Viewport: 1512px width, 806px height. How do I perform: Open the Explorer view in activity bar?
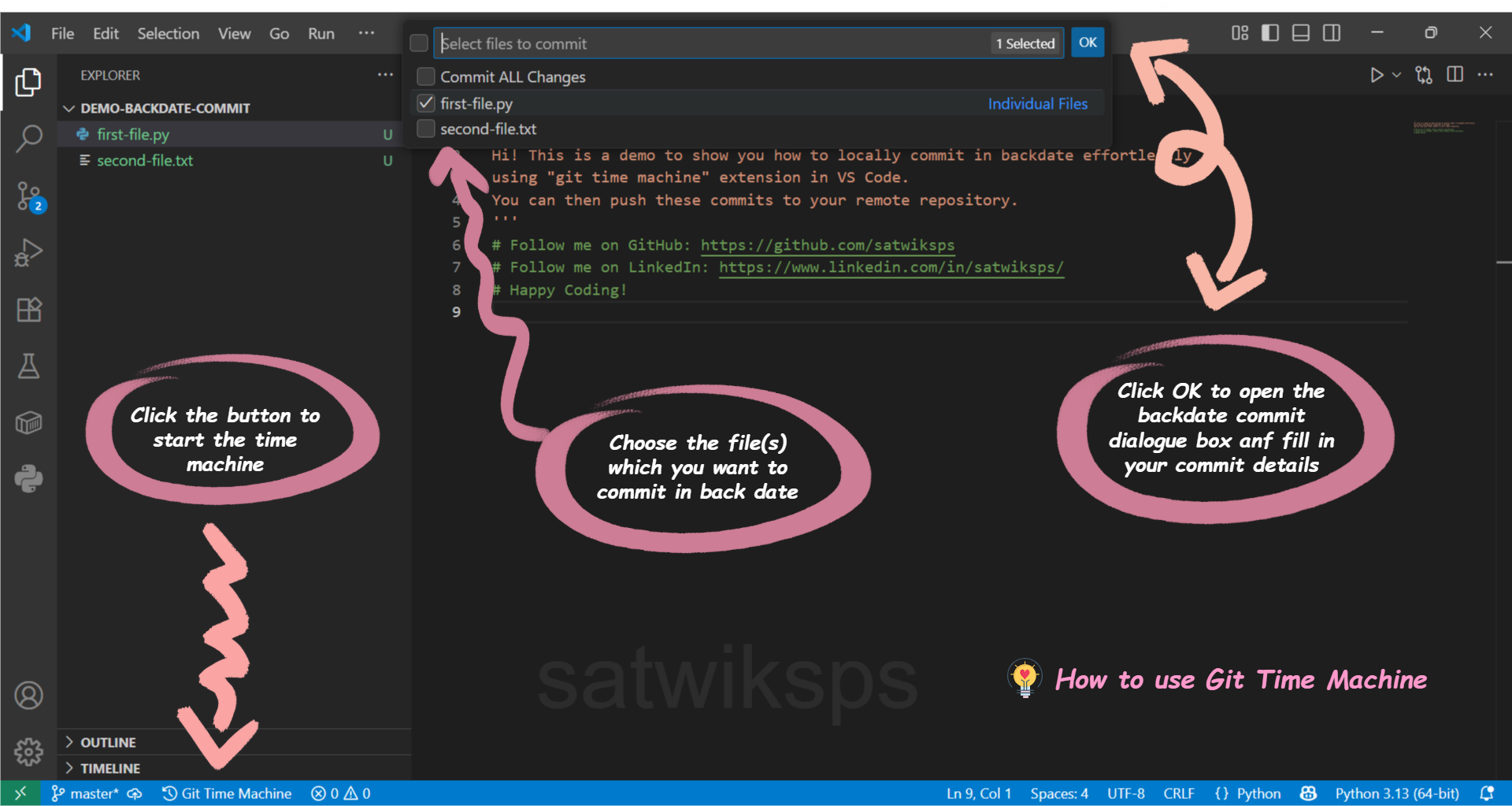28,82
